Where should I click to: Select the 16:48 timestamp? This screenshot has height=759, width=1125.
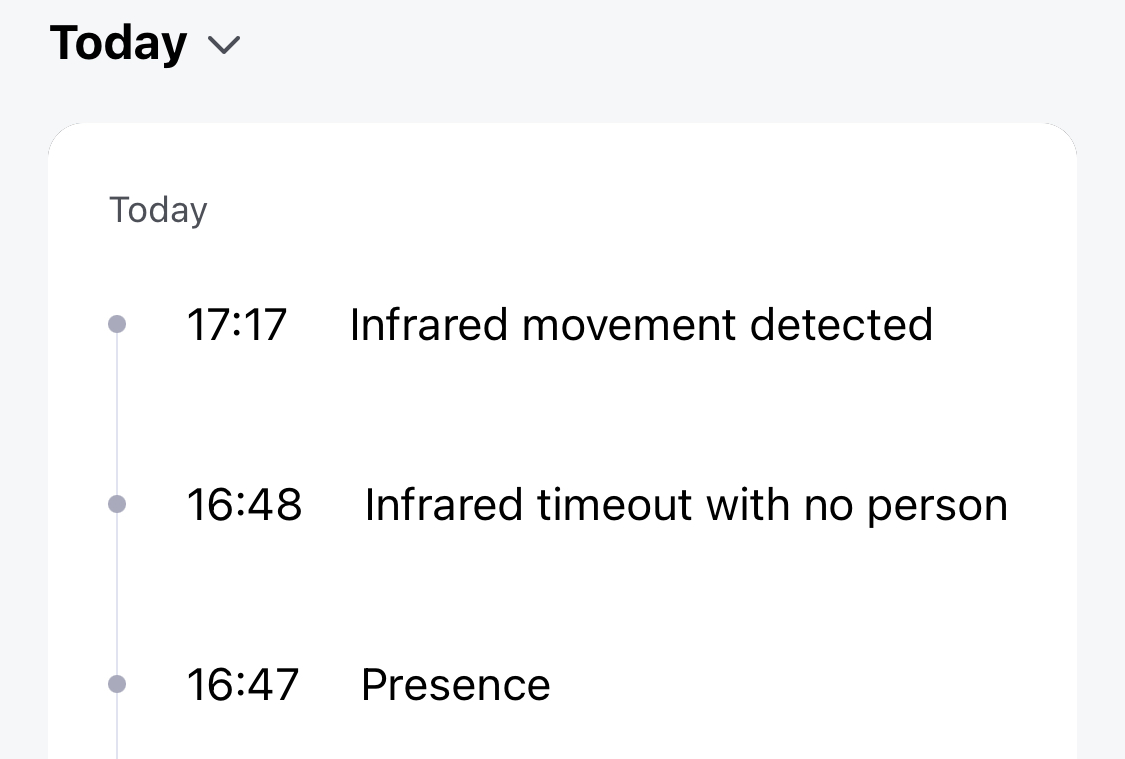(x=244, y=505)
